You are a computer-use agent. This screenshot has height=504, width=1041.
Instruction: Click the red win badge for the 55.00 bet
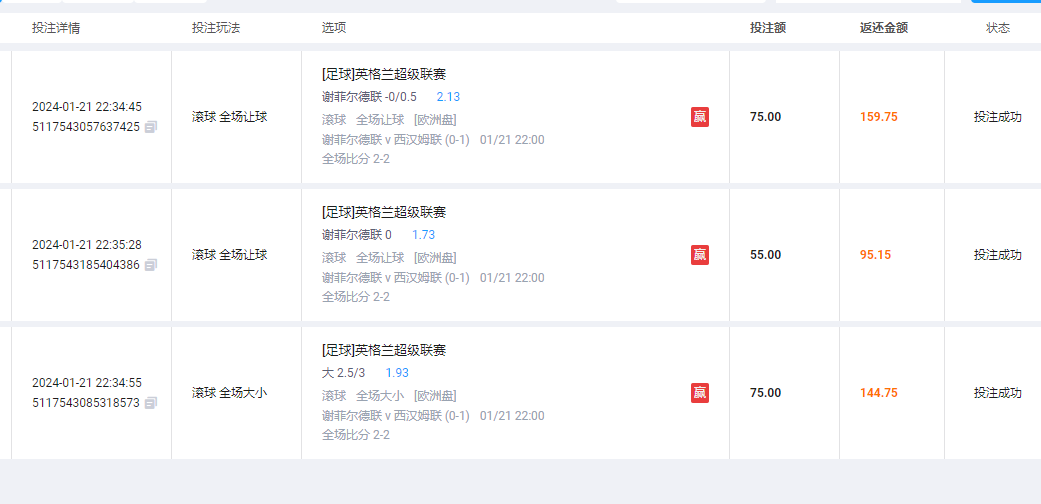tap(700, 255)
